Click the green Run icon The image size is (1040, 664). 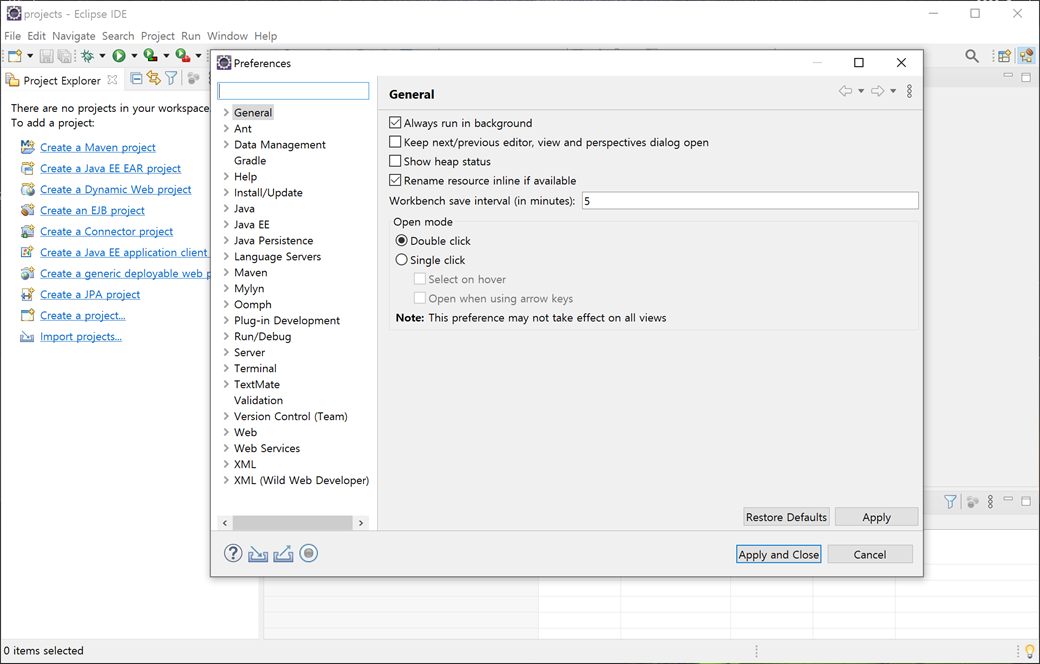[x=119, y=56]
